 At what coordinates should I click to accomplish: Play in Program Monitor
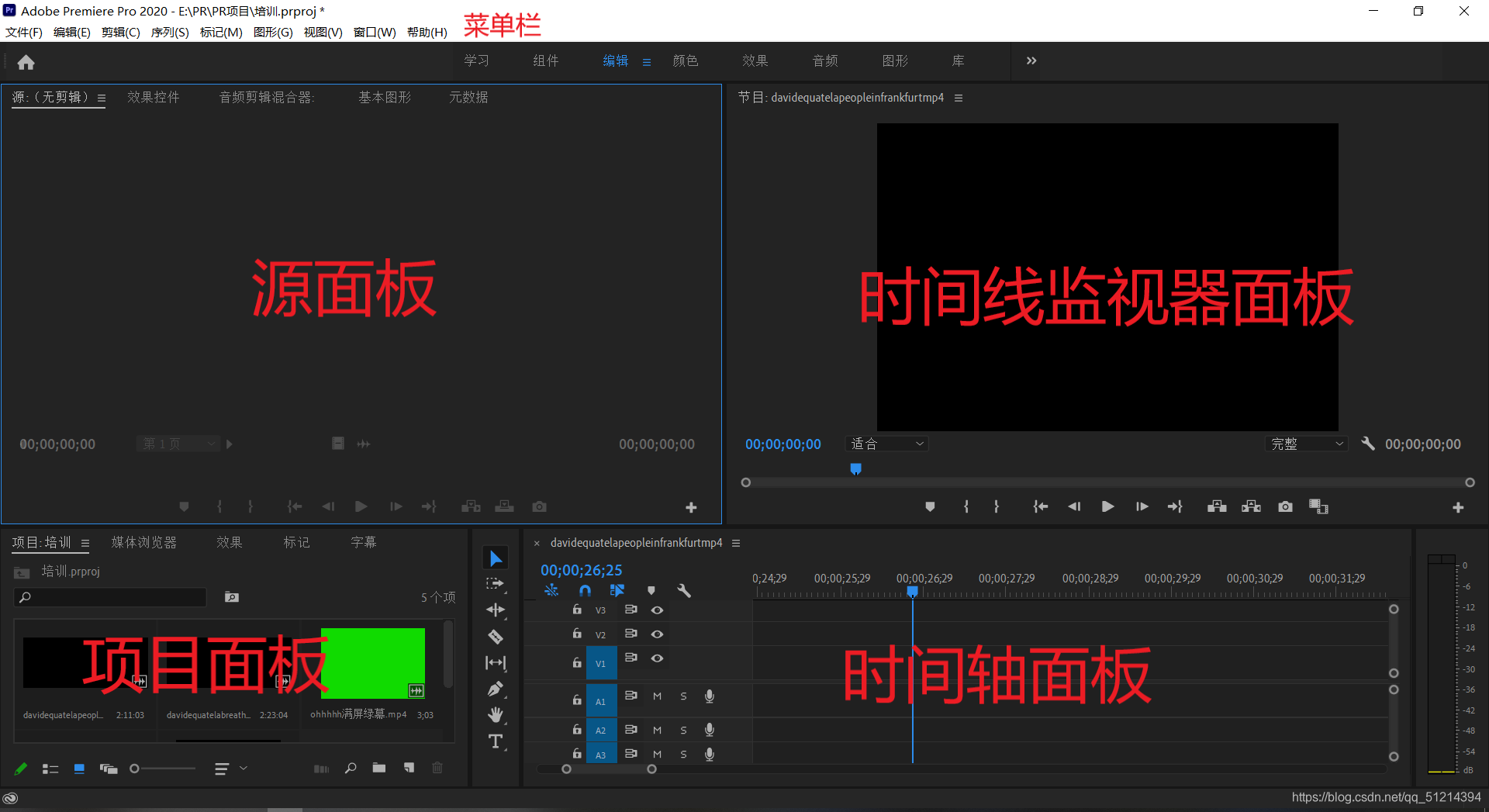1107,506
